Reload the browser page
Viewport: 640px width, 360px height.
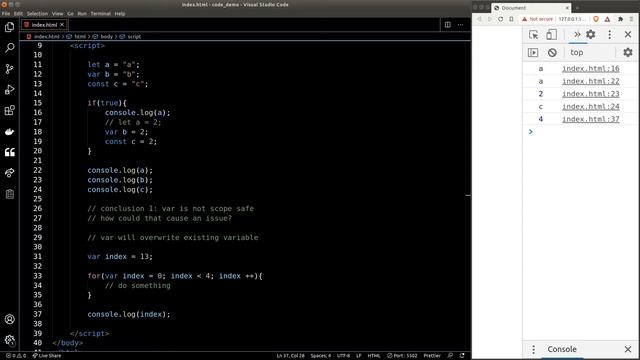point(500,19)
